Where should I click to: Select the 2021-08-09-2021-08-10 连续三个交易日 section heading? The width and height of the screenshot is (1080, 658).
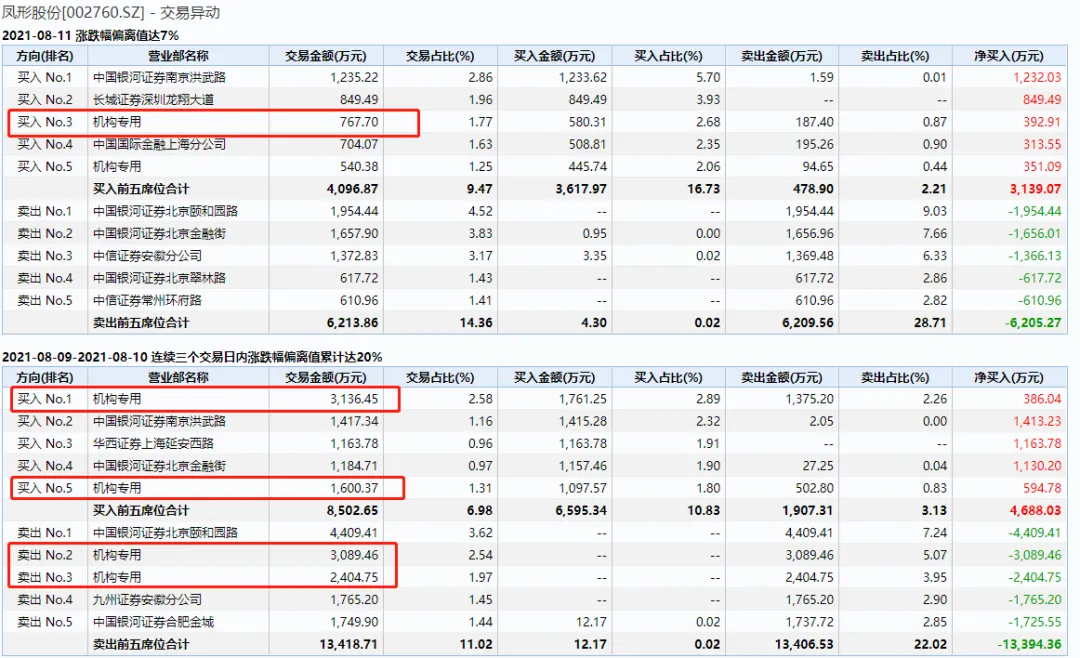pyautogui.click(x=192, y=357)
